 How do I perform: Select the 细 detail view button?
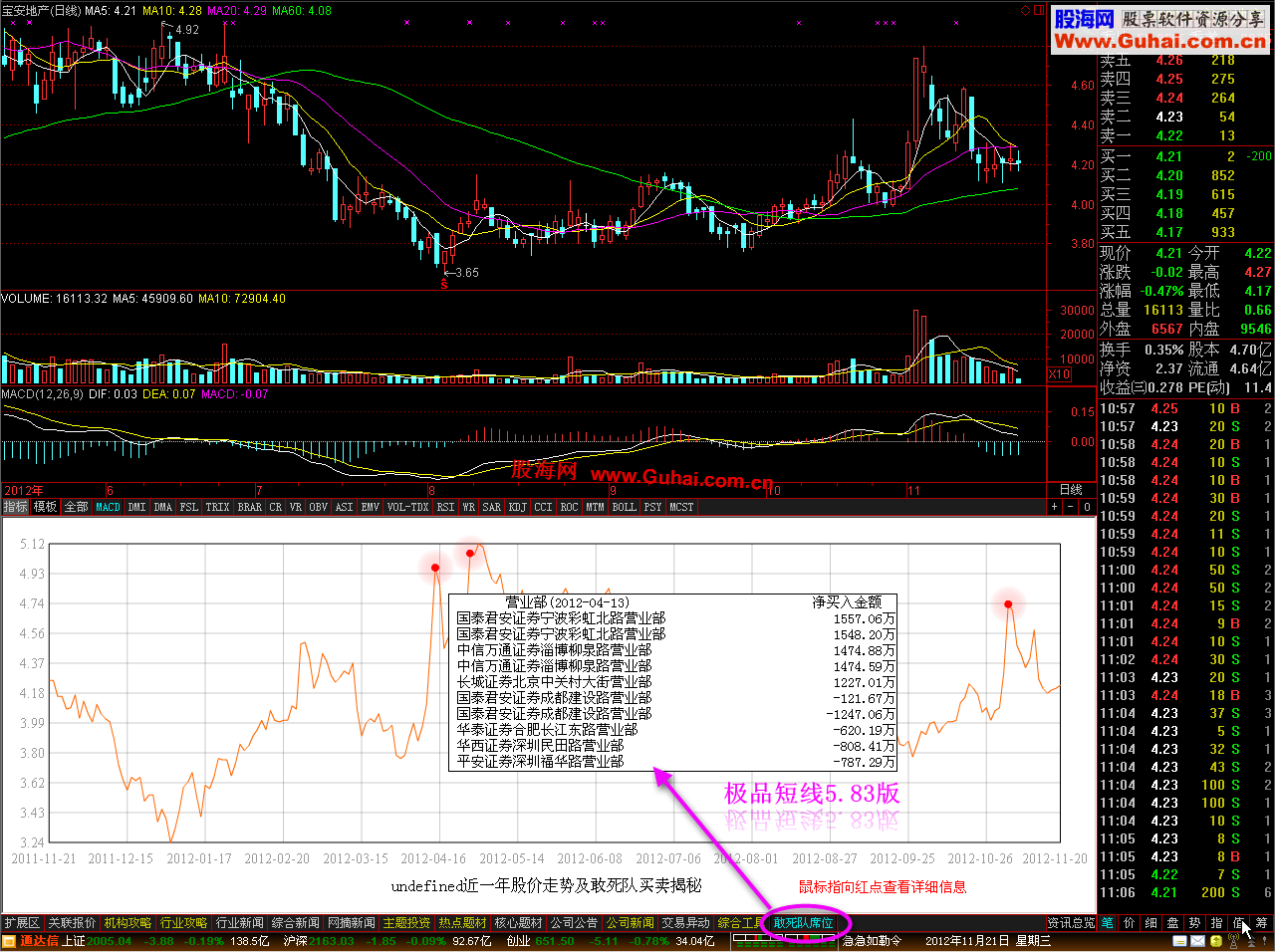[x=1151, y=923]
